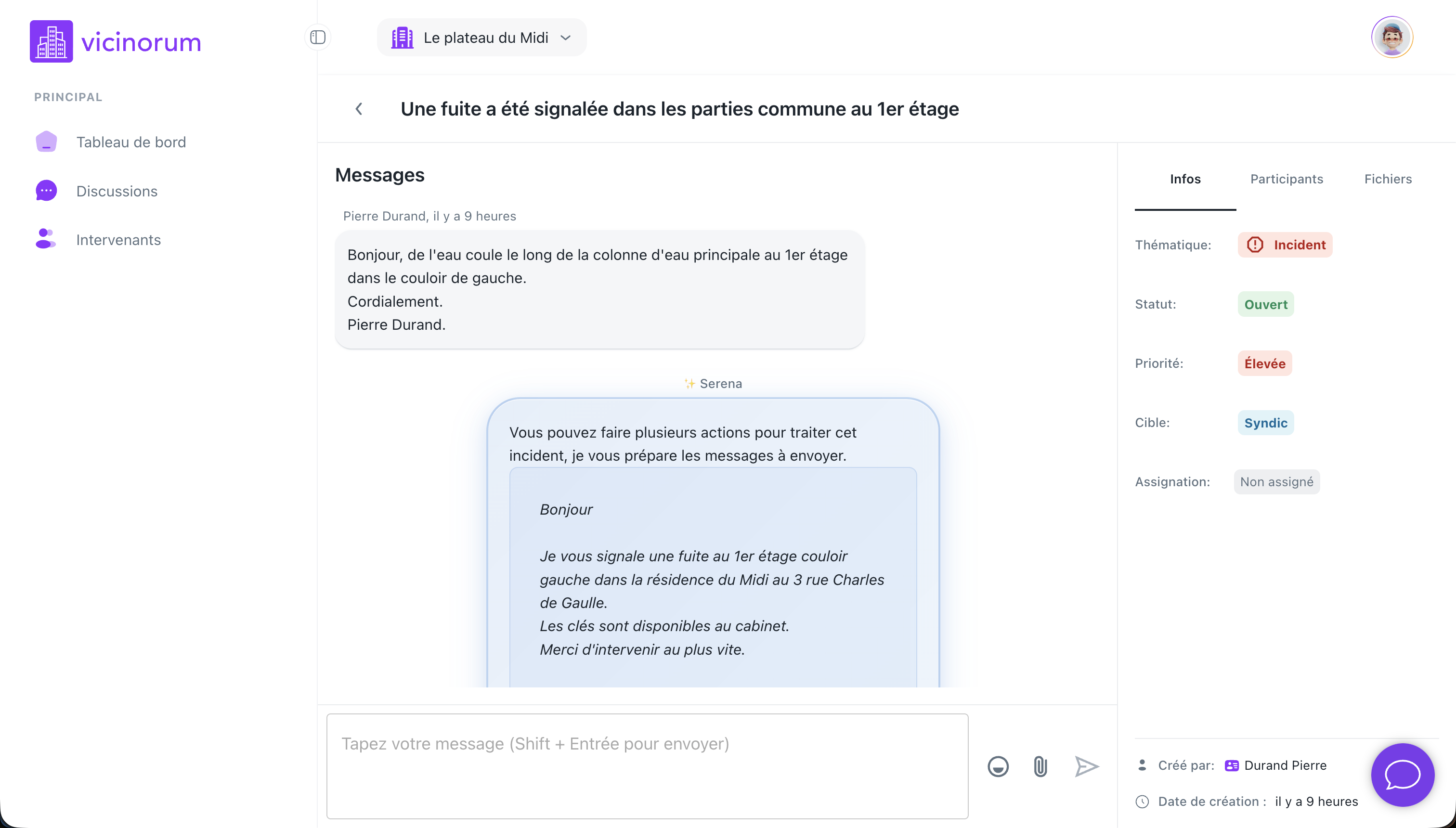Collapse the PRINCIPAL section
The height and width of the screenshot is (828, 1456).
[x=68, y=97]
